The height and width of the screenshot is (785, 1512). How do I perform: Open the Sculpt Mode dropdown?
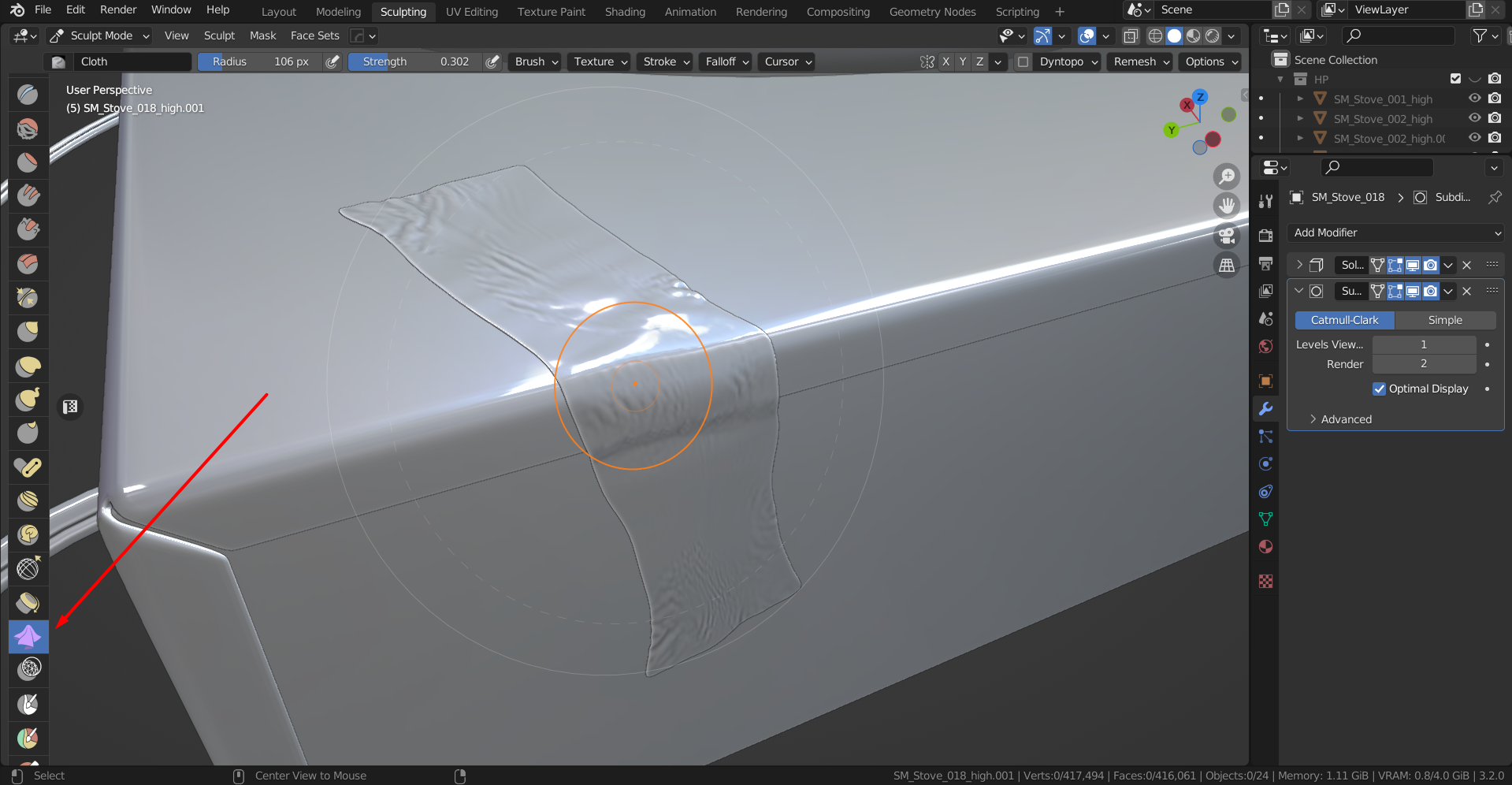tap(101, 35)
